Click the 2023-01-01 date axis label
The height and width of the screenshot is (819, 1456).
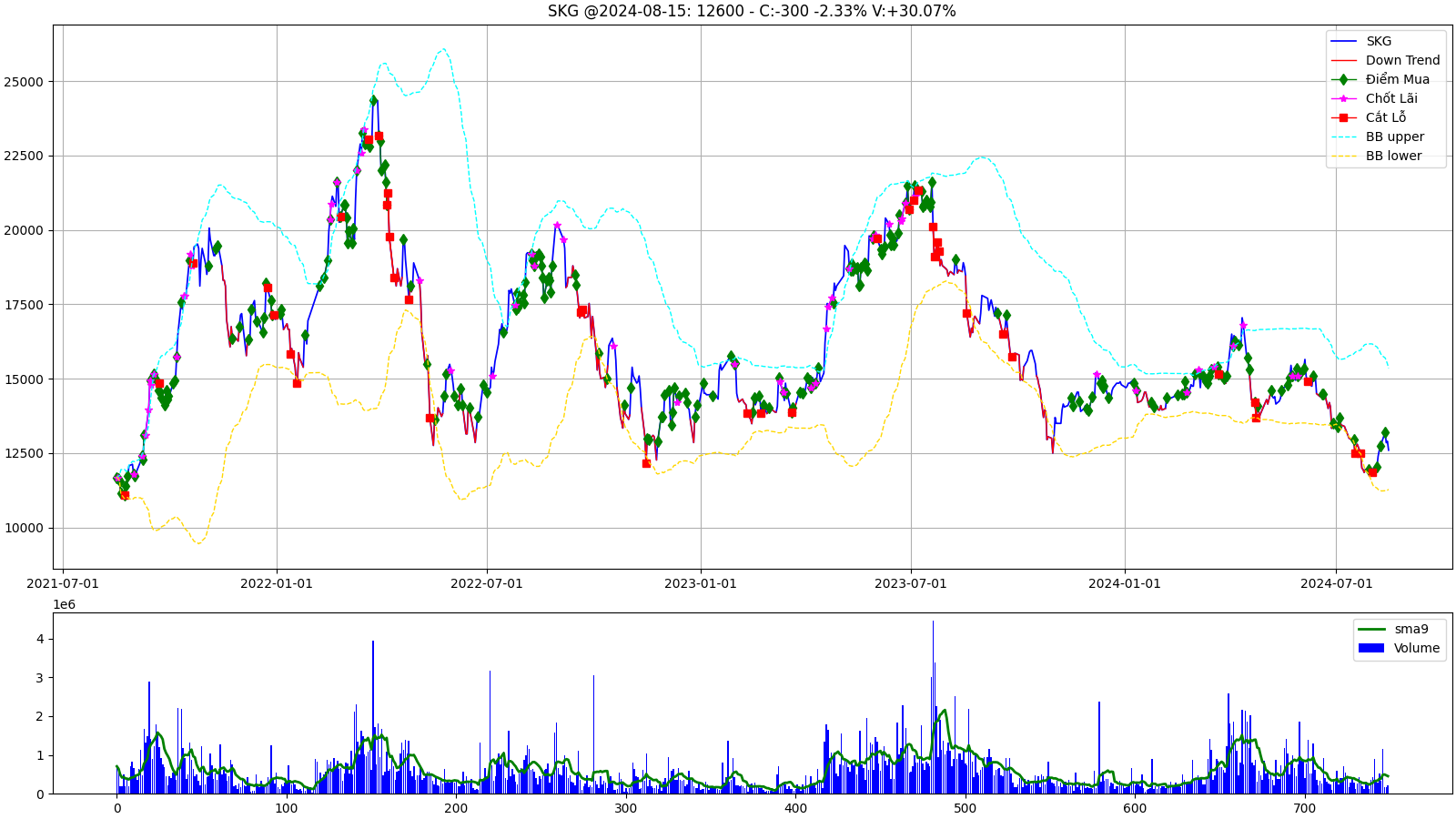coord(701,583)
